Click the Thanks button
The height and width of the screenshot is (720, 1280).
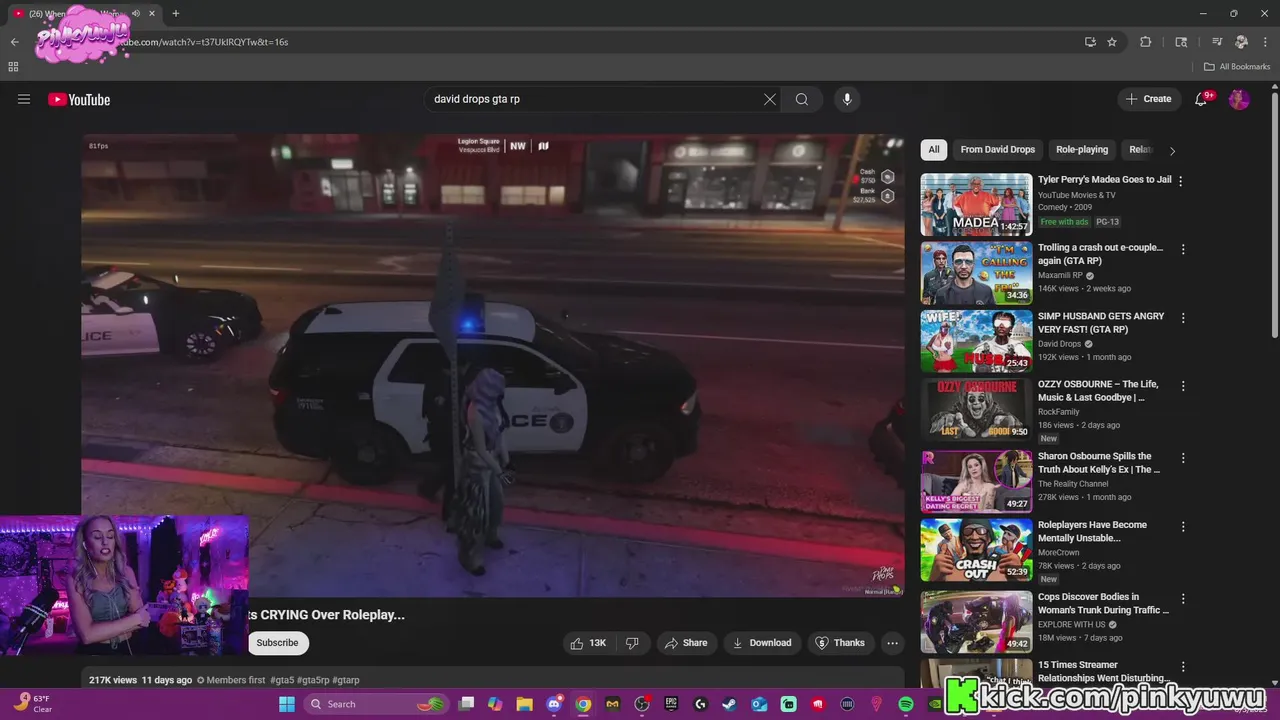pyautogui.click(x=840, y=643)
